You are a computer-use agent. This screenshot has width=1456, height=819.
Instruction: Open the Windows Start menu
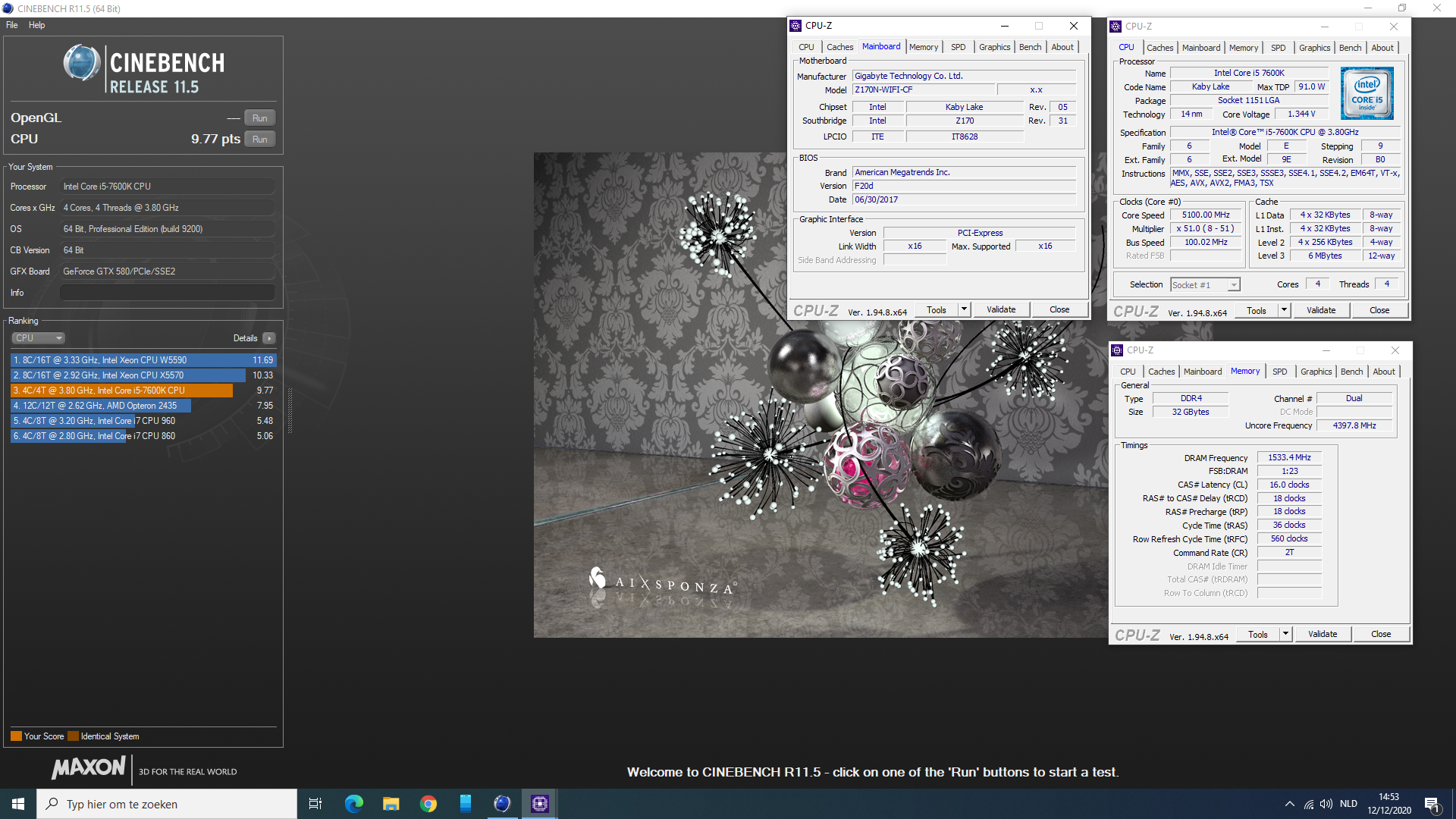[18, 804]
